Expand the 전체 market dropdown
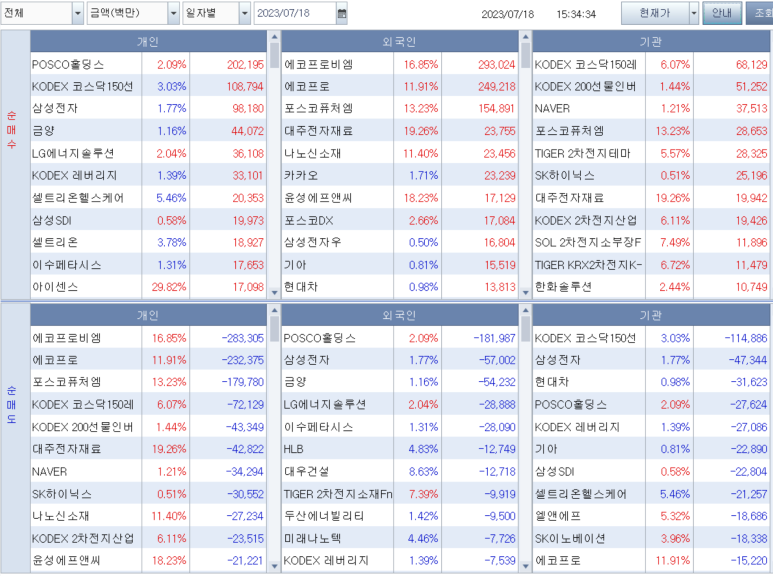This screenshot has width=773, height=576. pyautogui.click(x=77, y=13)
